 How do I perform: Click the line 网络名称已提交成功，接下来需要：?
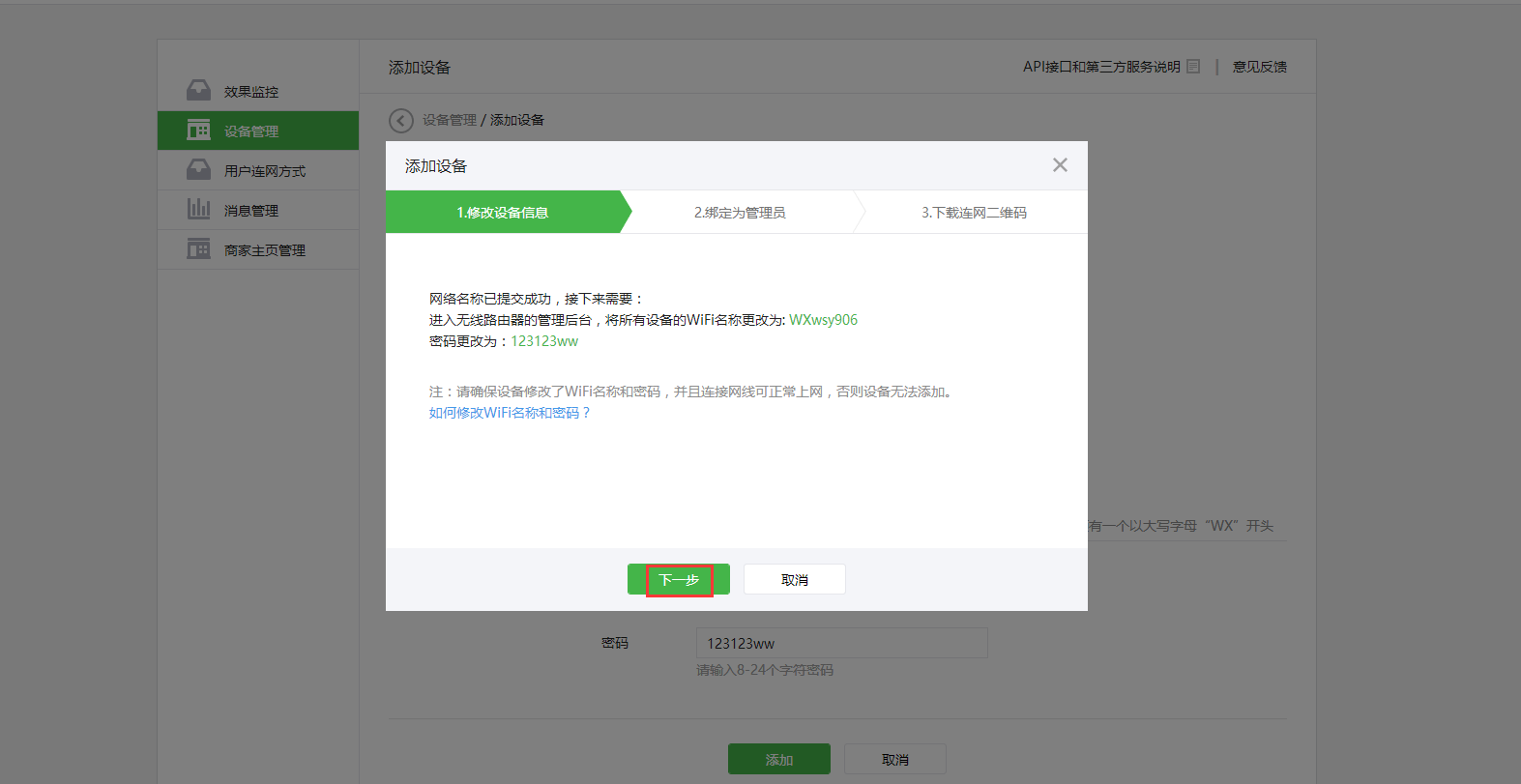pyautogui.click(x=537, y=299)
